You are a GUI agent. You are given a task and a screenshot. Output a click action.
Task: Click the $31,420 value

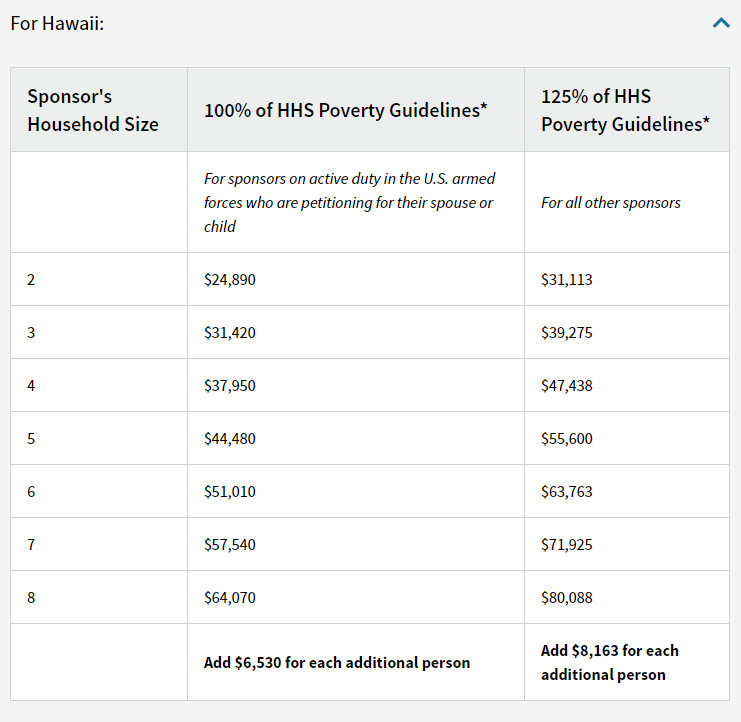coord(230,333)
